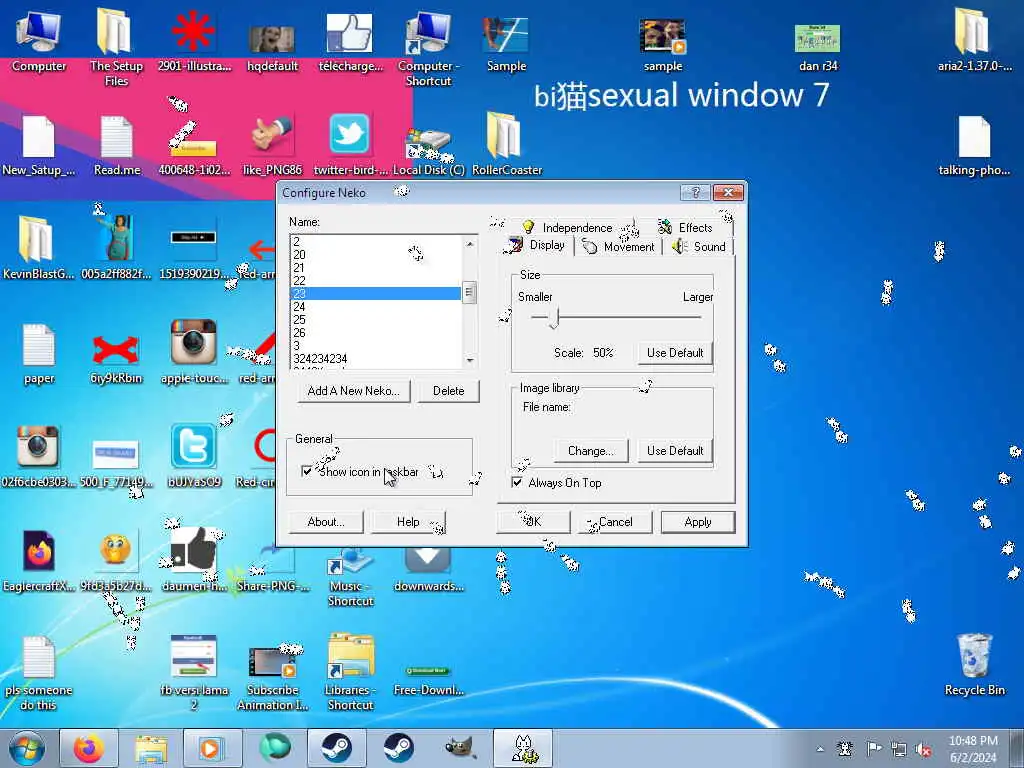Switch to the Movement tab

coord(618,247)
